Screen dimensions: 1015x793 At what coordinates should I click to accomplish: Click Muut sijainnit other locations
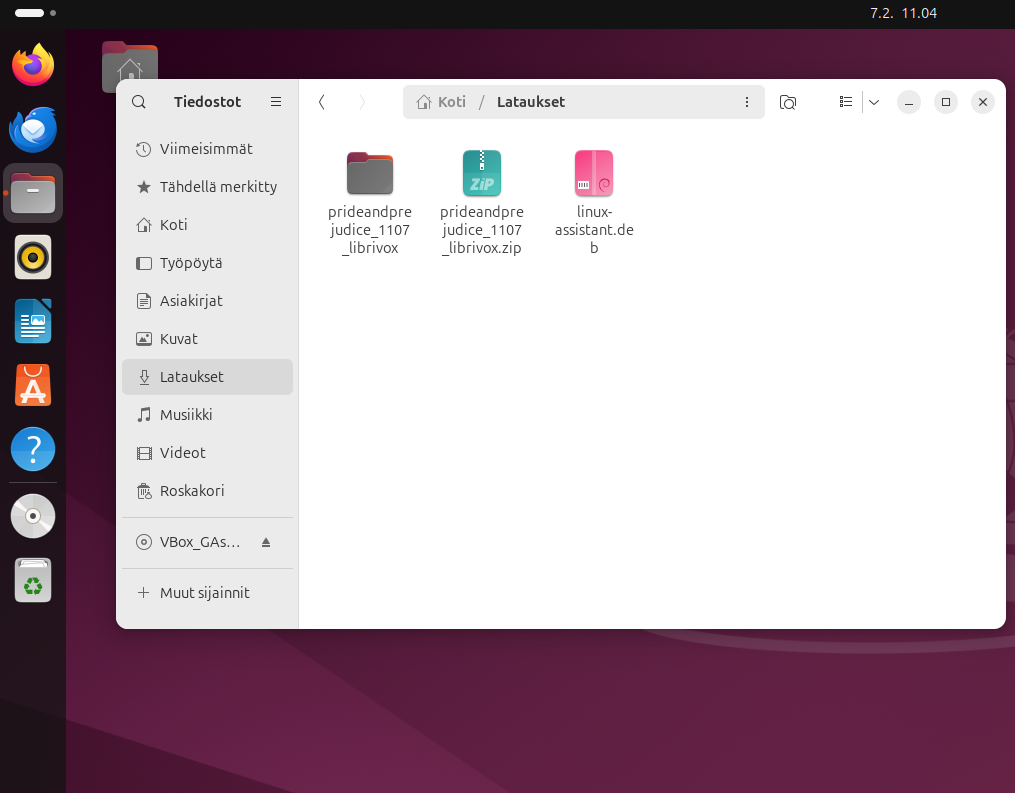205,593
